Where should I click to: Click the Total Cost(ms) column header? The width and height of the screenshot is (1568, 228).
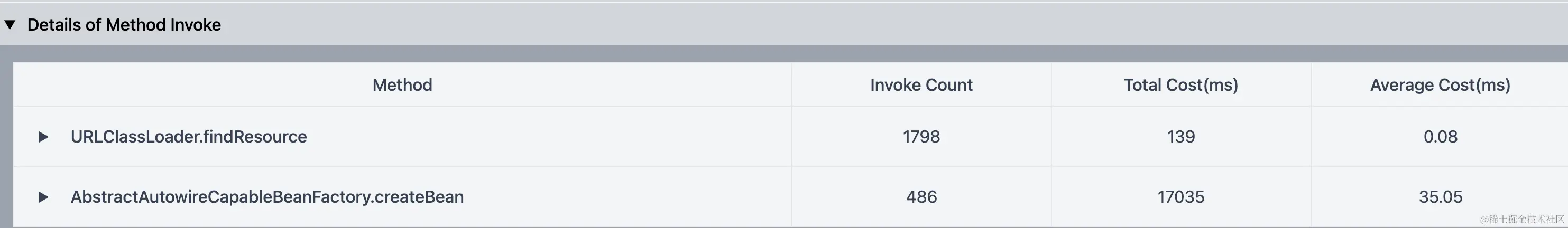pos(1181,85)
